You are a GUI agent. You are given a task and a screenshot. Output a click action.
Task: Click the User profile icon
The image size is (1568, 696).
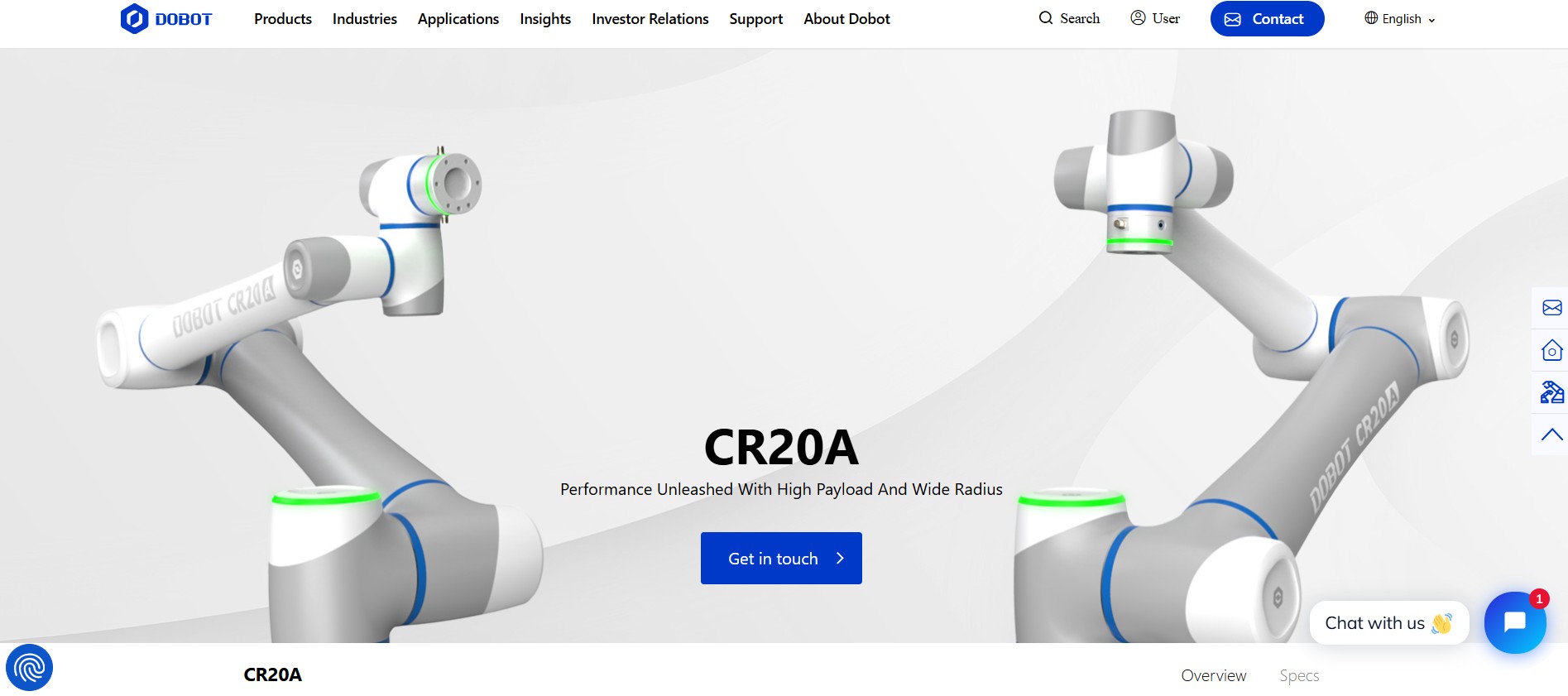coord(1138,17)
